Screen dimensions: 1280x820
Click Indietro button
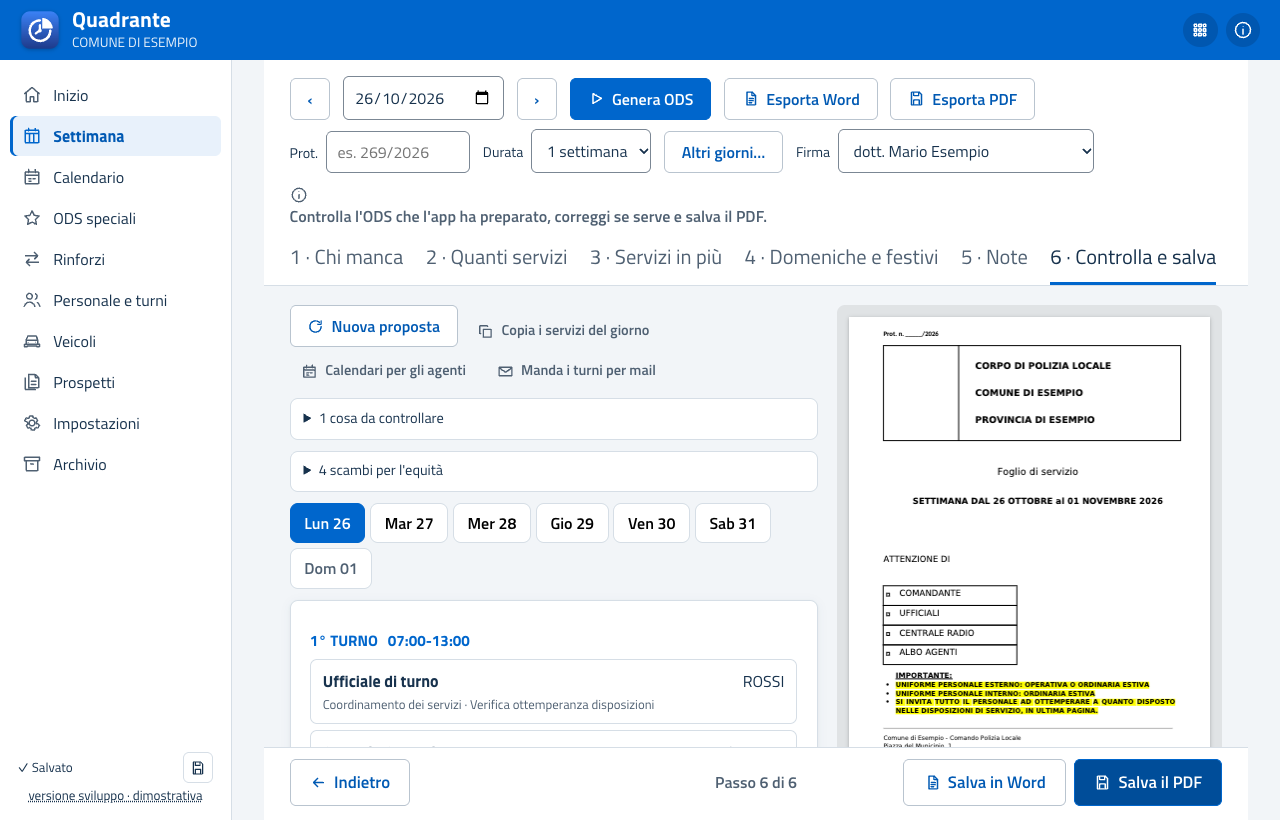point(350,782)
